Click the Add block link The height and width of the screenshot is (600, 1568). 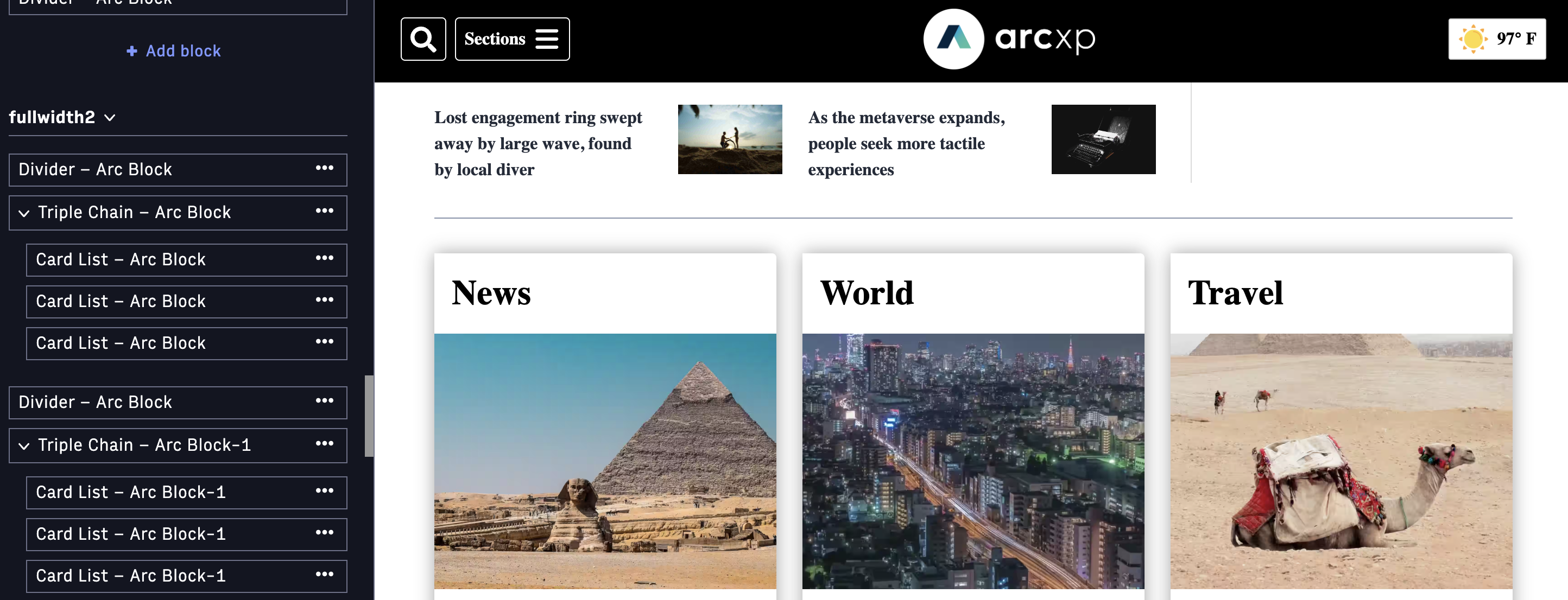(174, 51)
